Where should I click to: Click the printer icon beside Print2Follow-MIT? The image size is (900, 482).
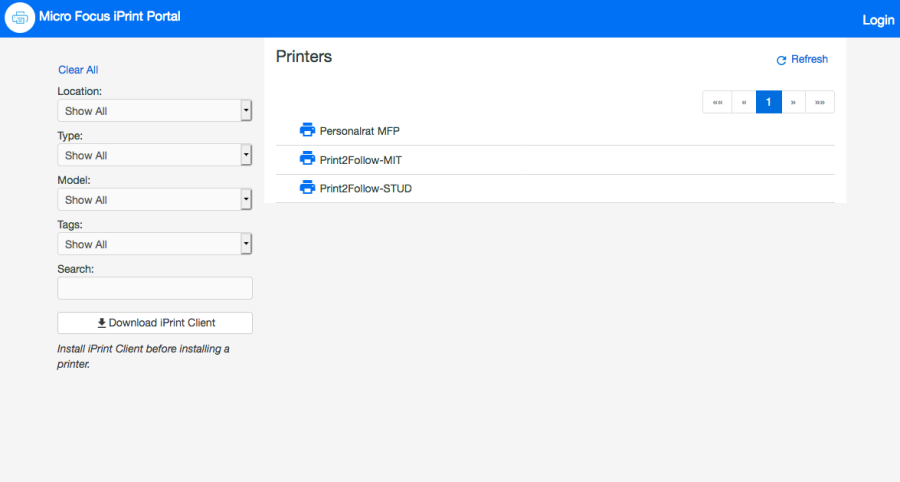[x=307, y=159]
